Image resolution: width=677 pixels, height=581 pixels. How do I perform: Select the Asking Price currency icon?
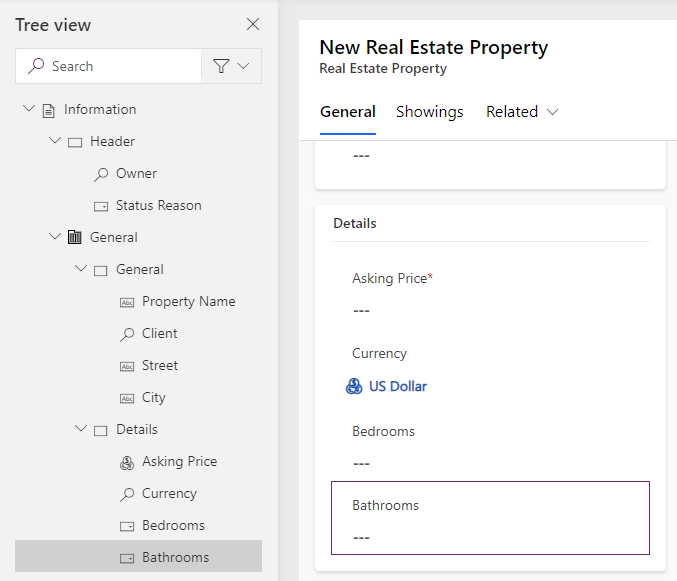(x=127, y=461)
